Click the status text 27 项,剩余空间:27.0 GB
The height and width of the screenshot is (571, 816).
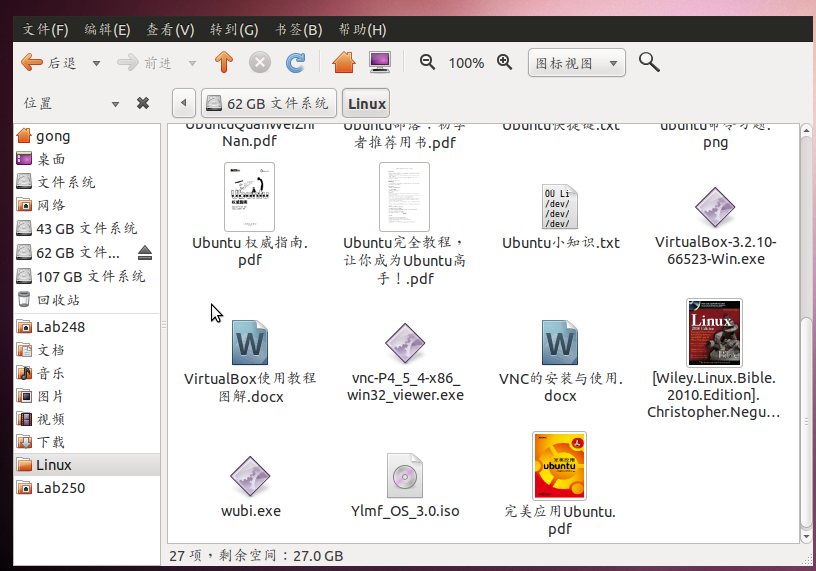coord(256,555)
